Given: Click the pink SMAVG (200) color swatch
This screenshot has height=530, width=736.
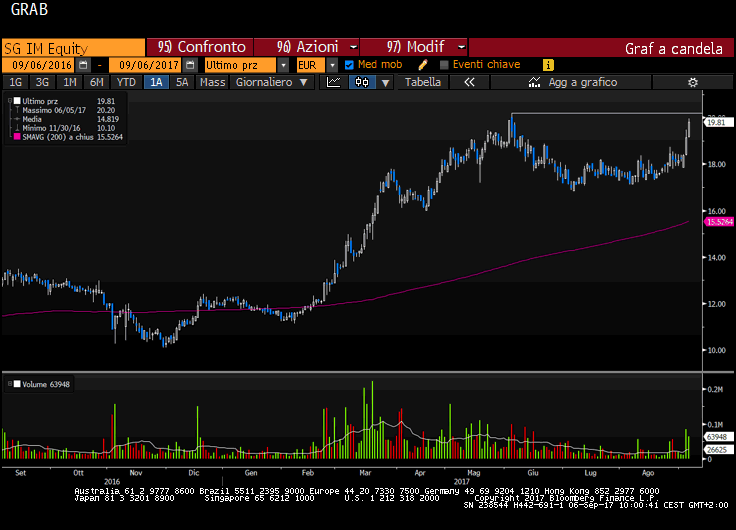Looking at the screenshot, I should point(17,136).
